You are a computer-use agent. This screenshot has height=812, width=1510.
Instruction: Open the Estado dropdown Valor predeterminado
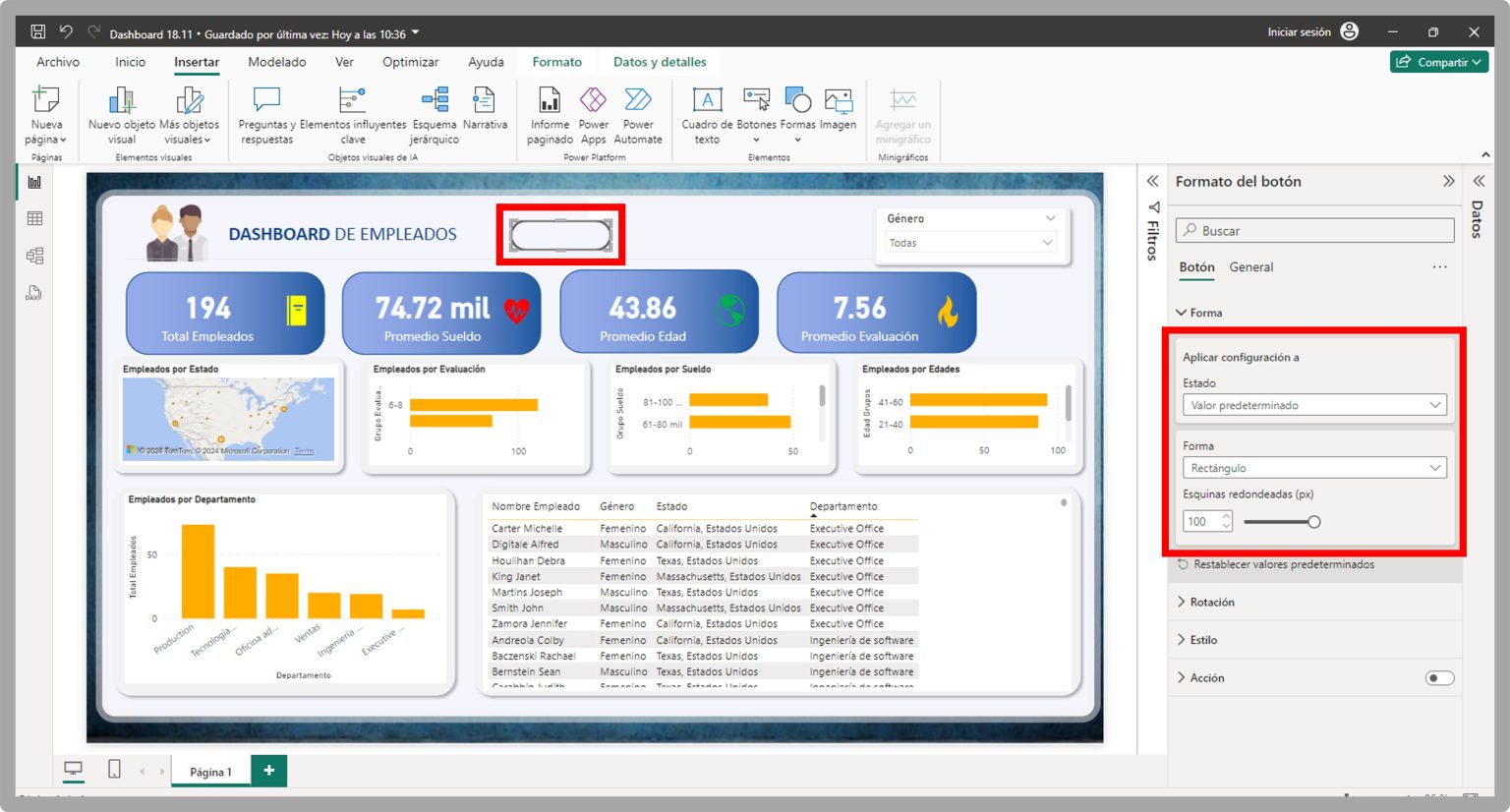coord(1314,405)
